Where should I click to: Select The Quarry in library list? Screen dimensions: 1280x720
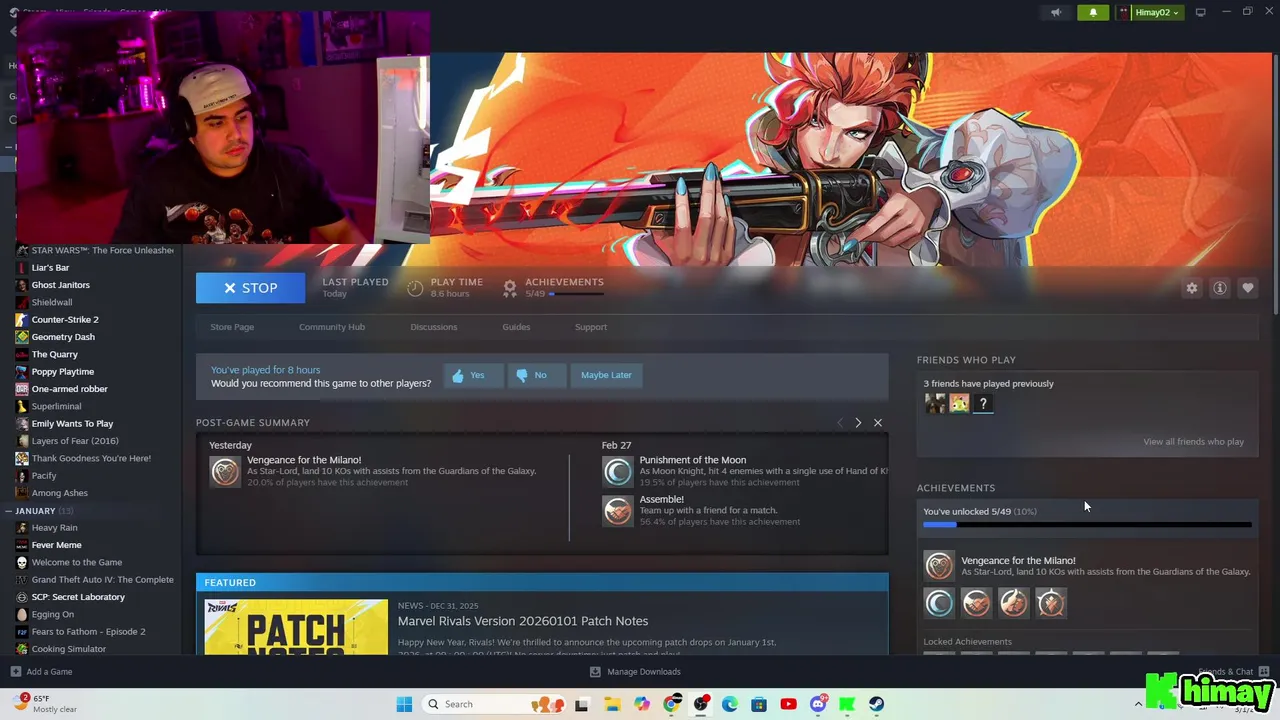pos(55,354)
